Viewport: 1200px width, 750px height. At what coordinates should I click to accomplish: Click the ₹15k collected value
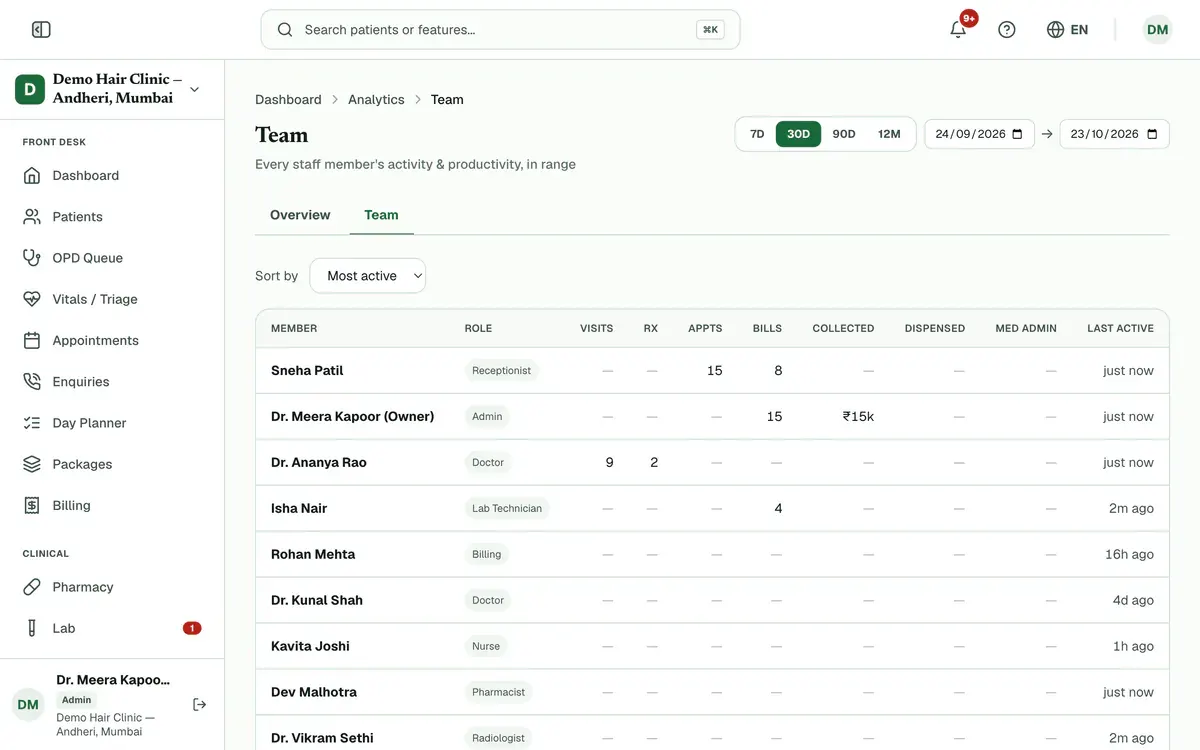click(858, 416)
